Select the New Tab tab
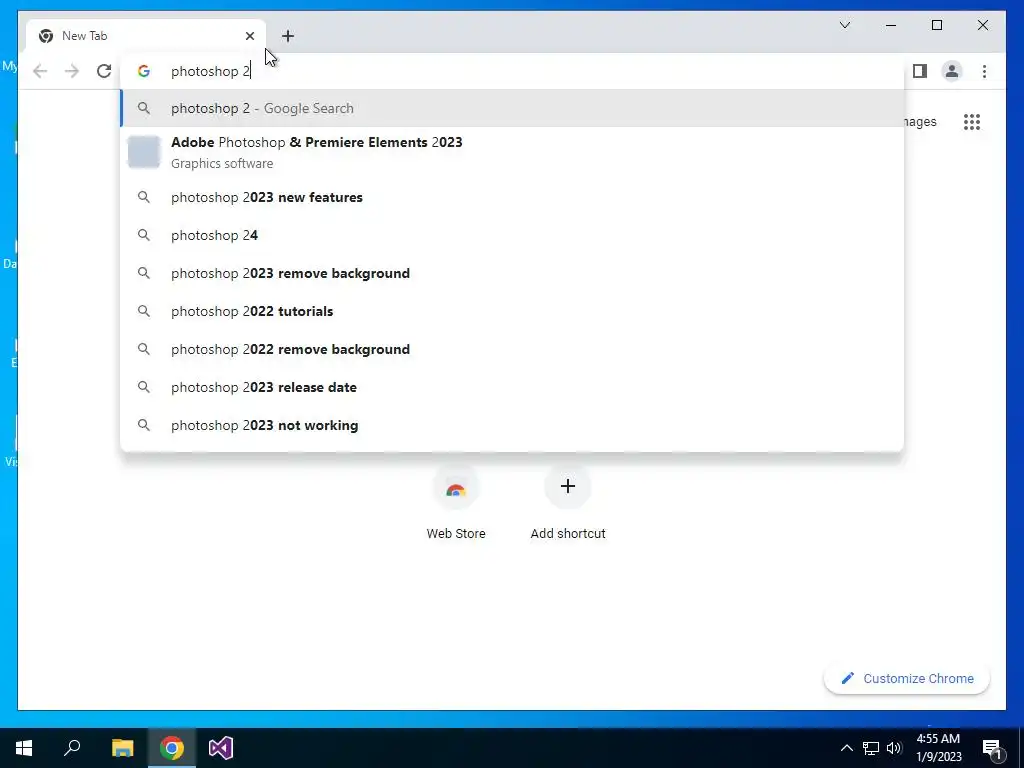1024x768 pixels. [x=146, y=36]
